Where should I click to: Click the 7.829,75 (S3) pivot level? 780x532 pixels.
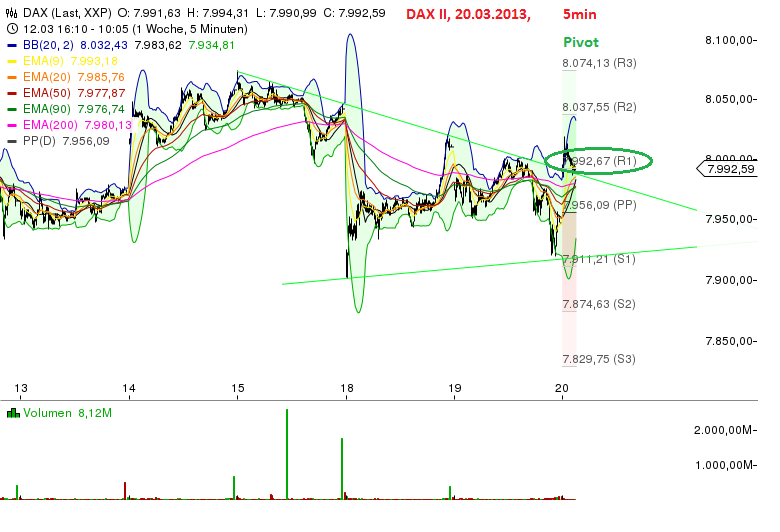coord(599,359)
